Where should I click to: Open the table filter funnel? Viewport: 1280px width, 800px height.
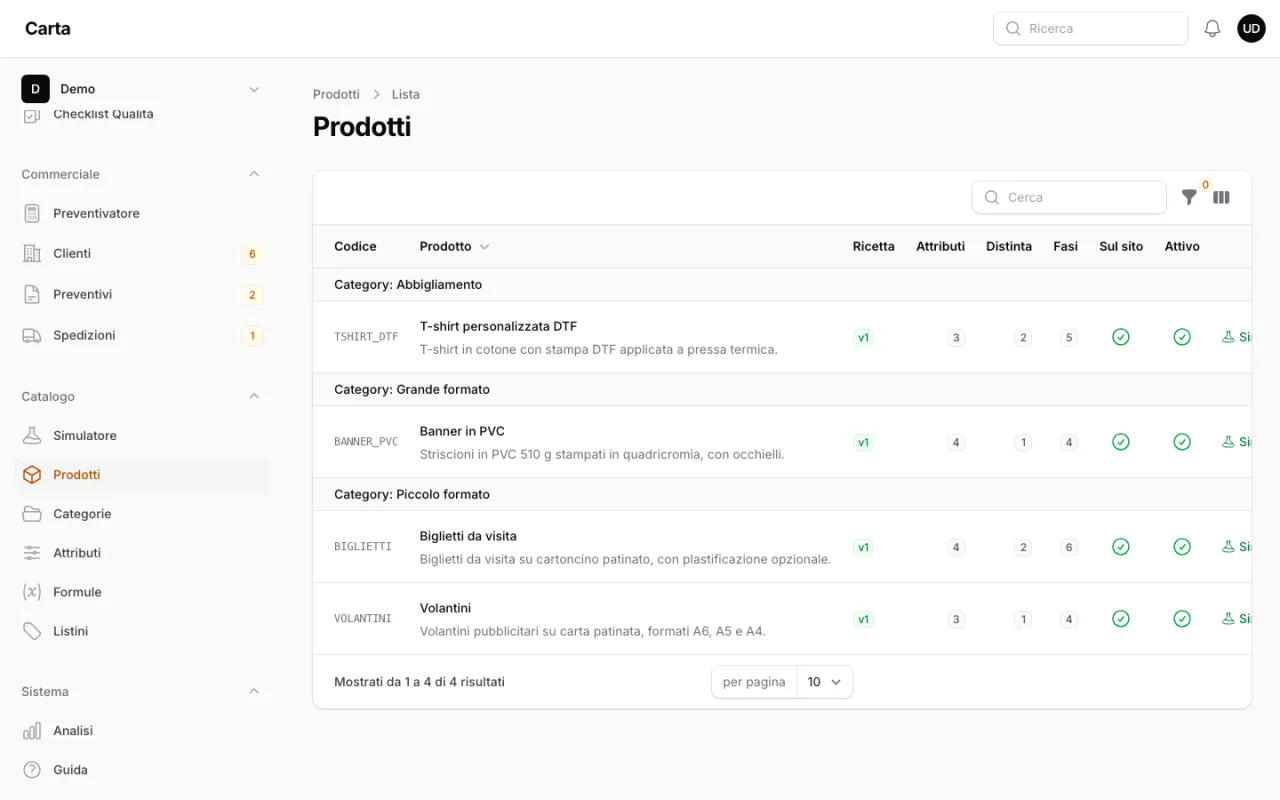click(1189, 197)
